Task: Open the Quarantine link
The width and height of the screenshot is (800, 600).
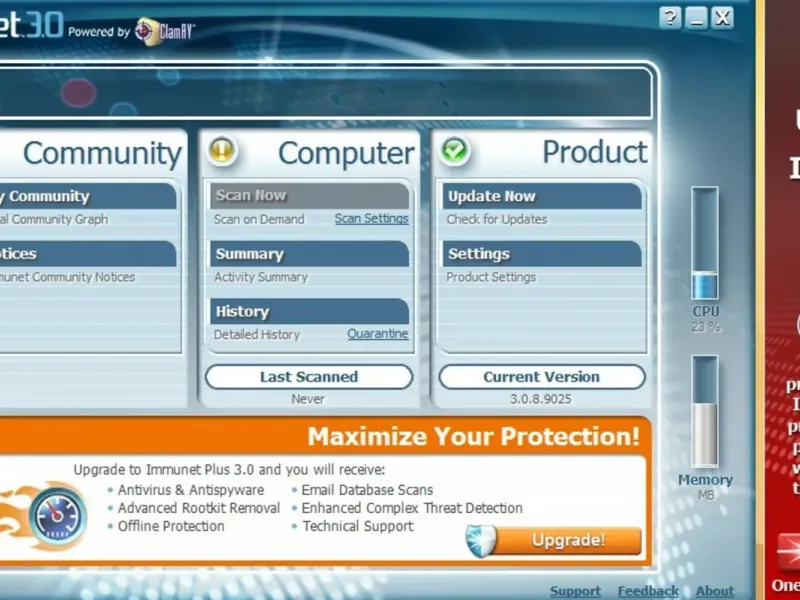Action: click(x=378, y=334)
